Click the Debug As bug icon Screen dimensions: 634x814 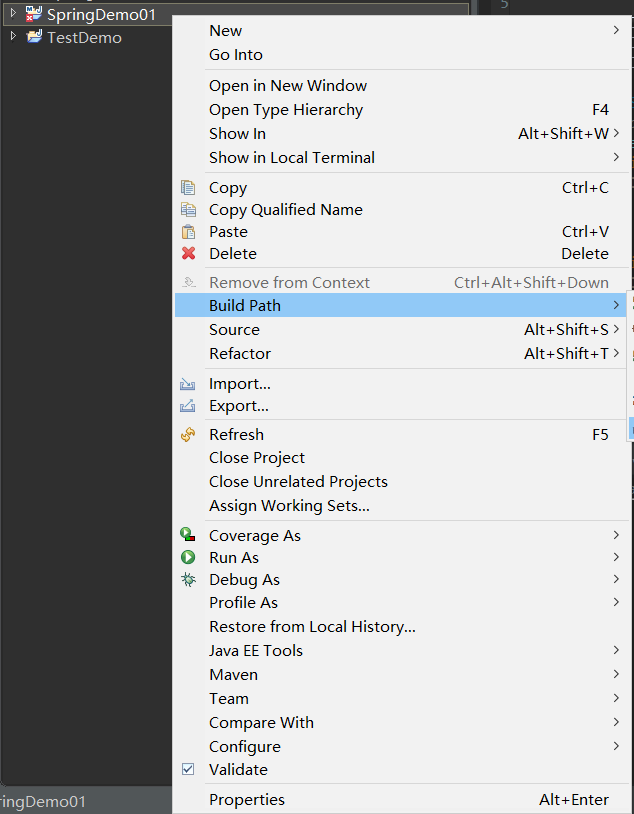click(x=188, y=580)
